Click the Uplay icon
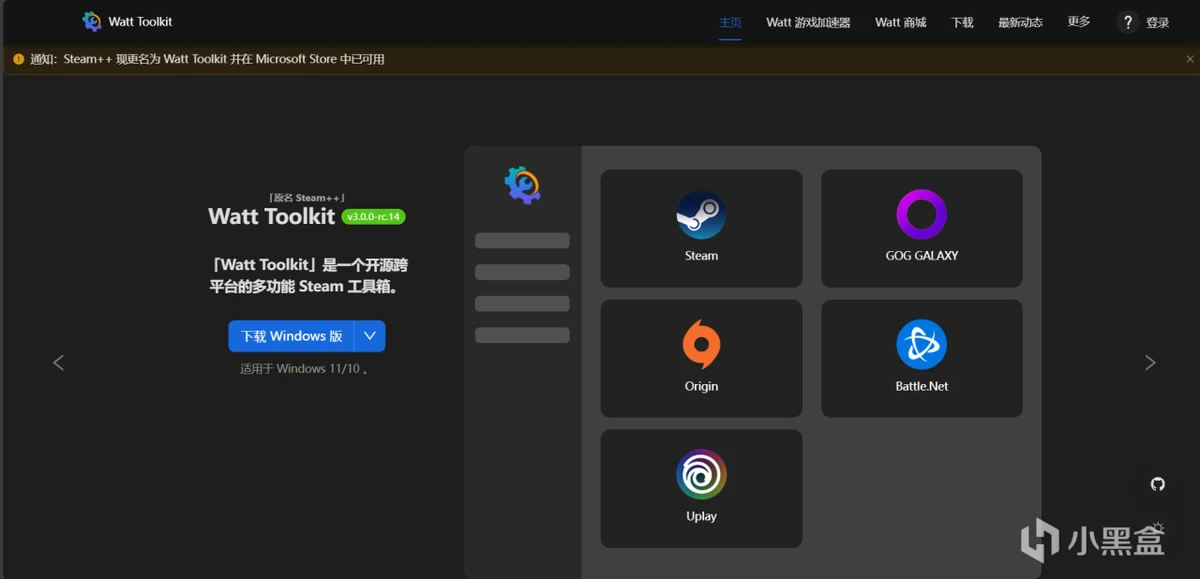The image size is (1200, 579). [x=701, y=475]
